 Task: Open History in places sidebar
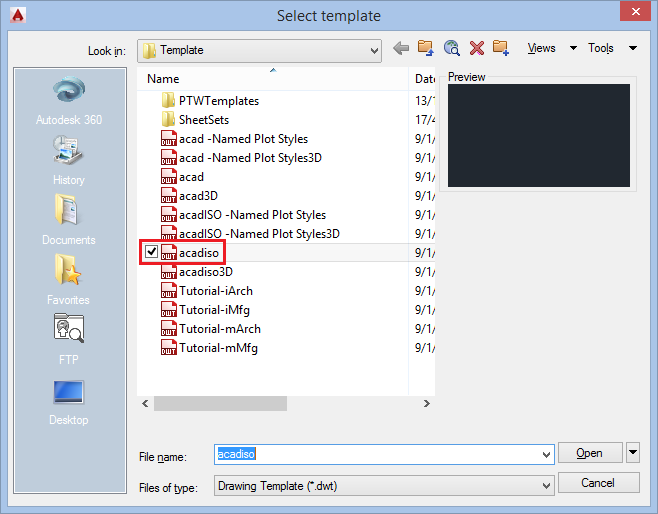(69, 161)
